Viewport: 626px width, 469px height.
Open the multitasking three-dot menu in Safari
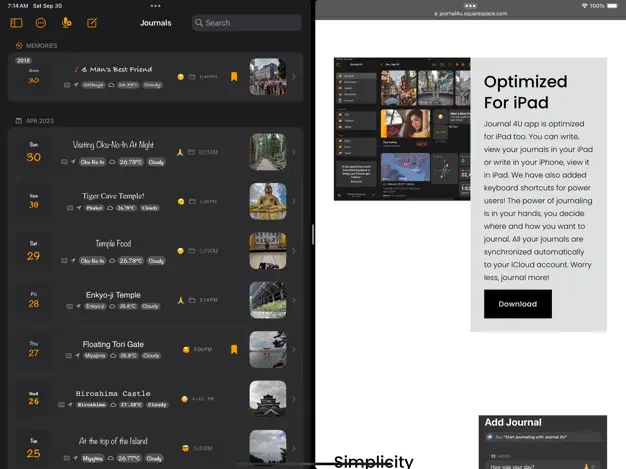click(x=469, y=5)
